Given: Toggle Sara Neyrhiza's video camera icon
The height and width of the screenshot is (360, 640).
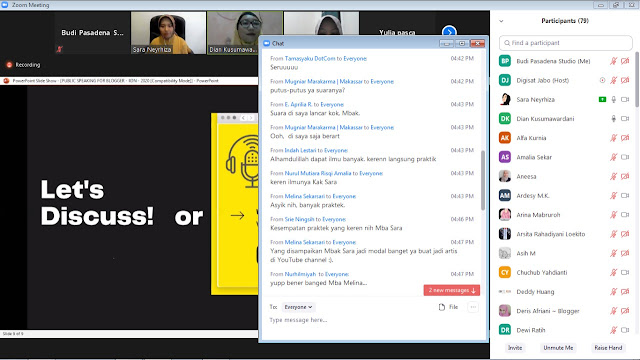Looking at the screenshot, I should pos(625,99).
